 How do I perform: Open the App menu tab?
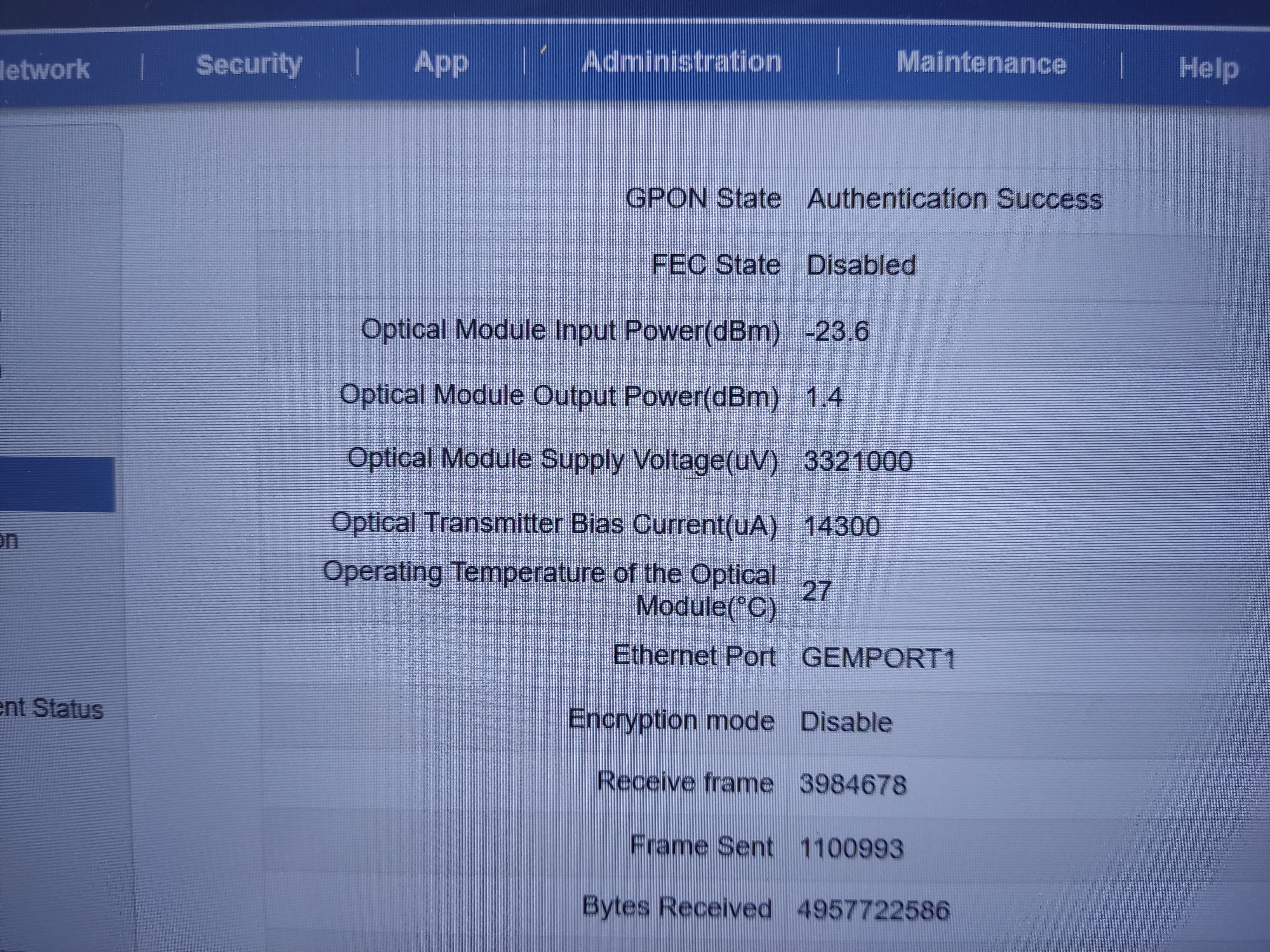(441, 62)
